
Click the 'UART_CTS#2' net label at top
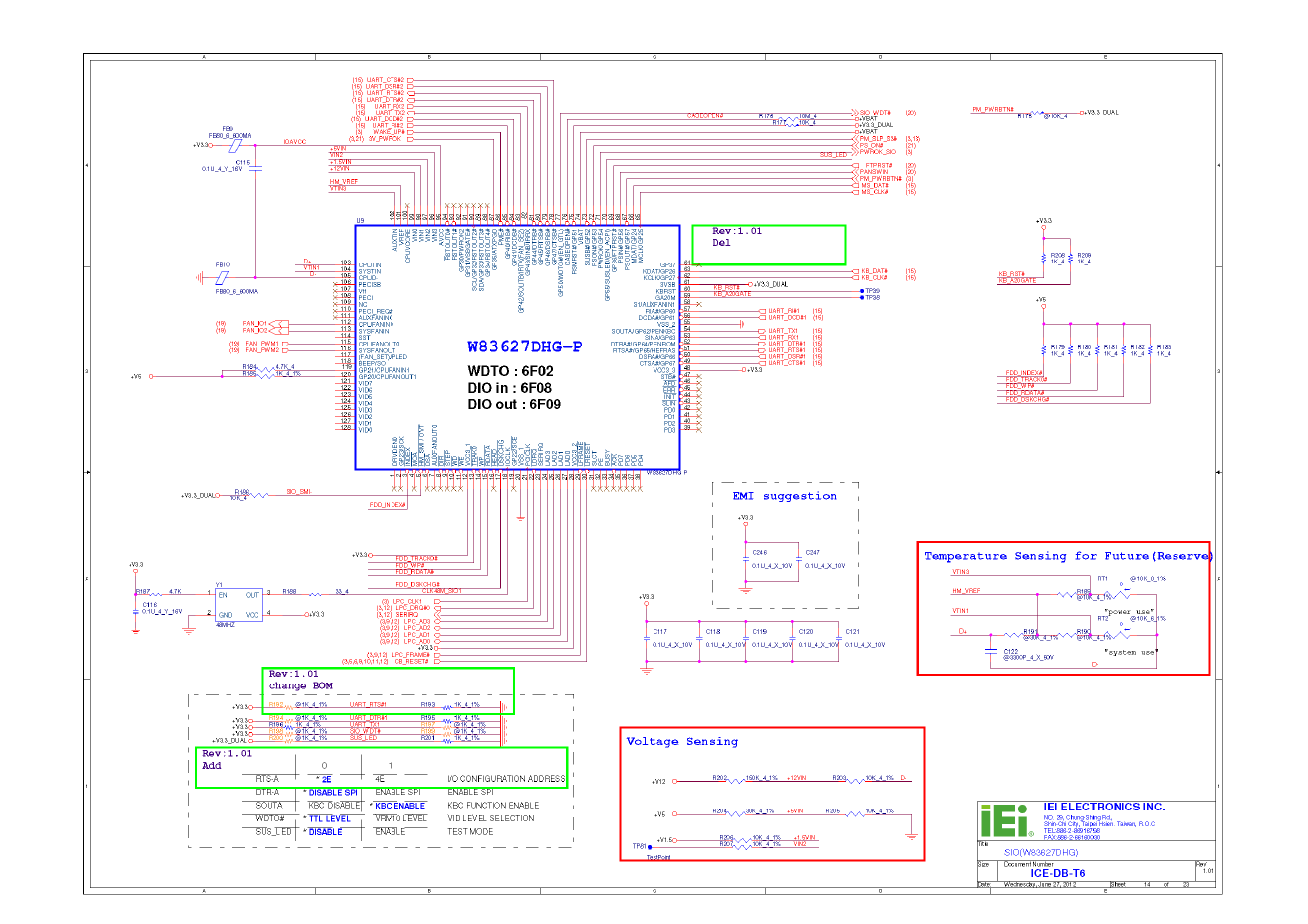385,80
